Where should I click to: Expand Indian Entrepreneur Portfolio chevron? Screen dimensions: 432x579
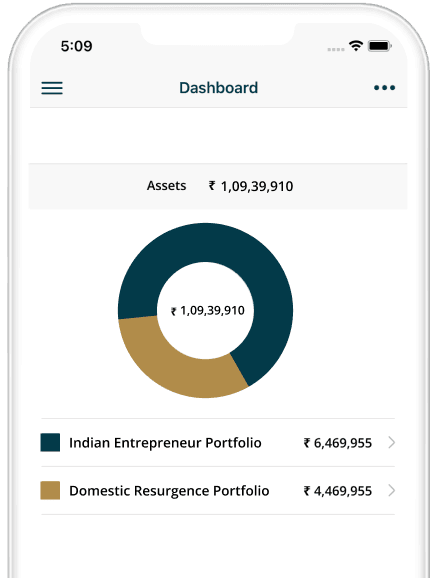coord(391,442)
